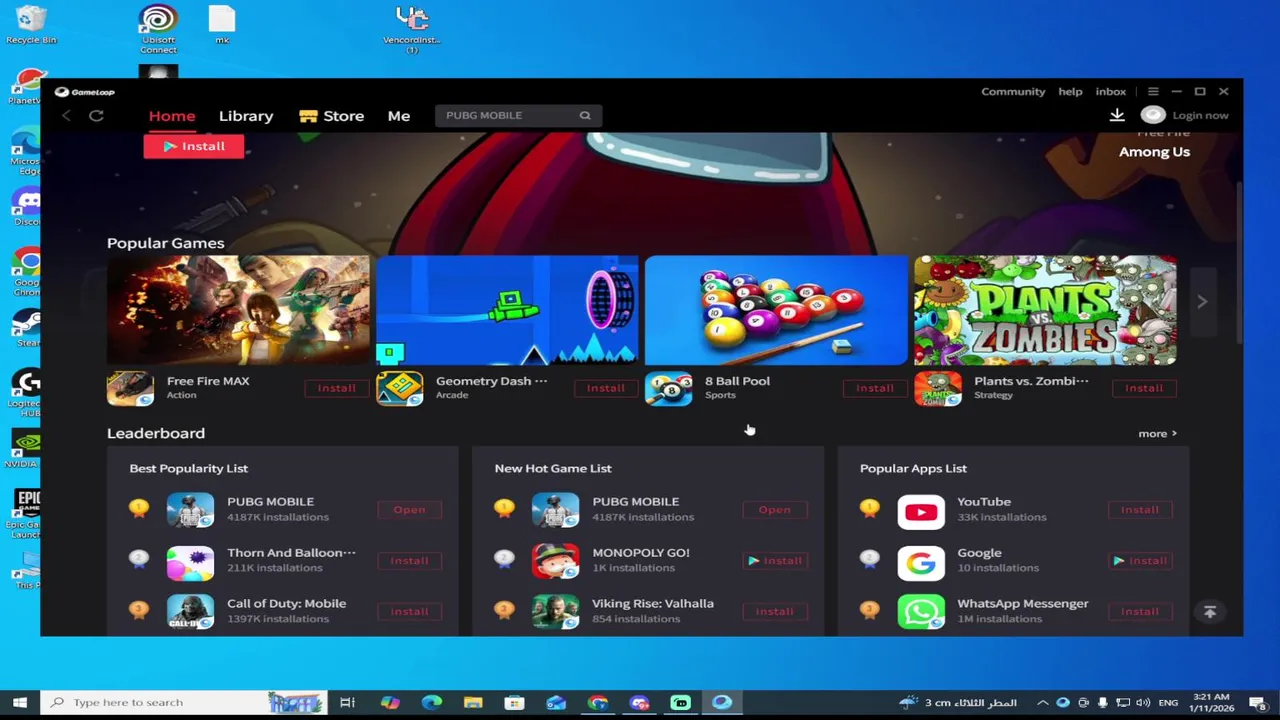Click the Among Us banner title
Image resolution: width=1280 pixels, height=720 pixels.
pyautogui.click(x=1154, y=152)
